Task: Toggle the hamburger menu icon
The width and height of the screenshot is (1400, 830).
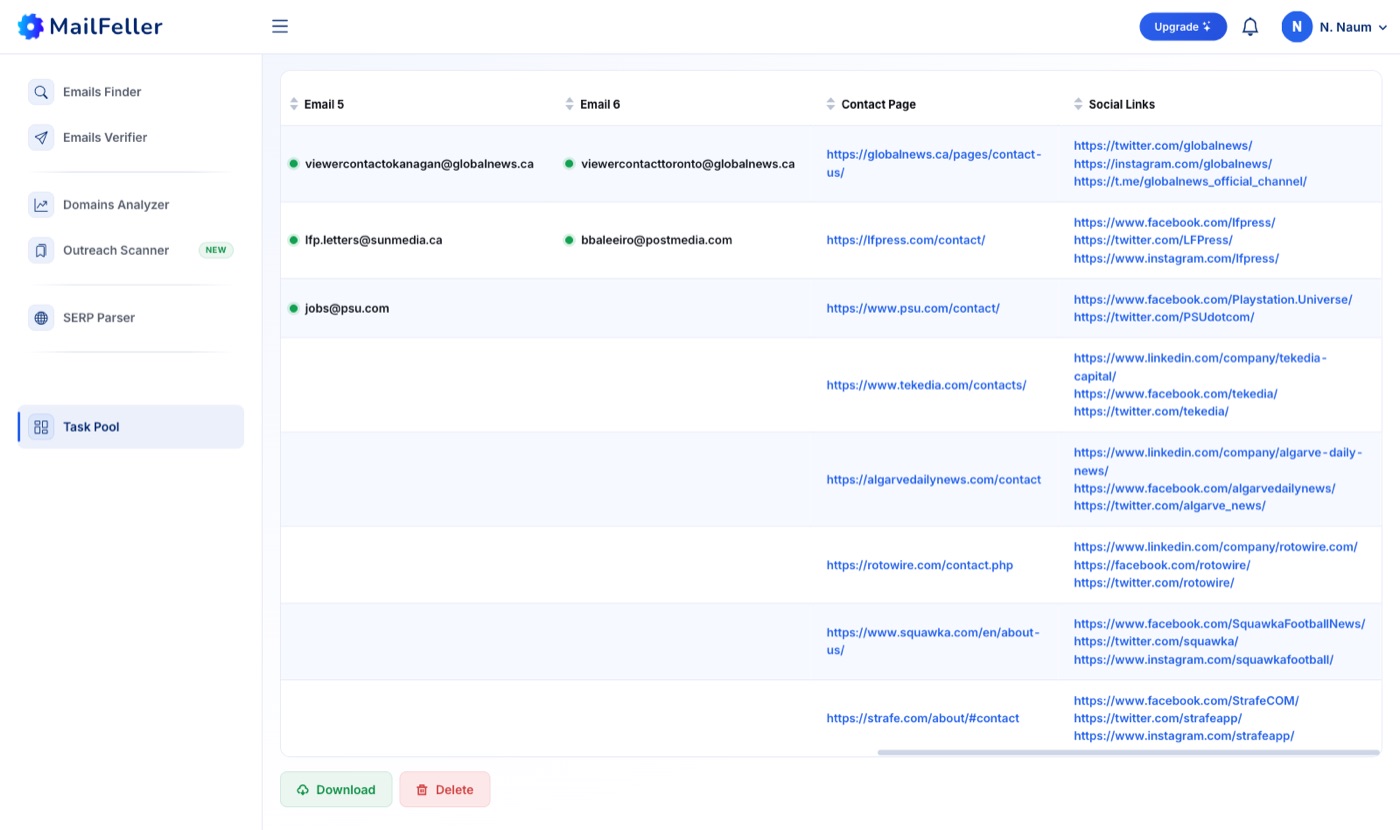Action: (x=280, y=27)
